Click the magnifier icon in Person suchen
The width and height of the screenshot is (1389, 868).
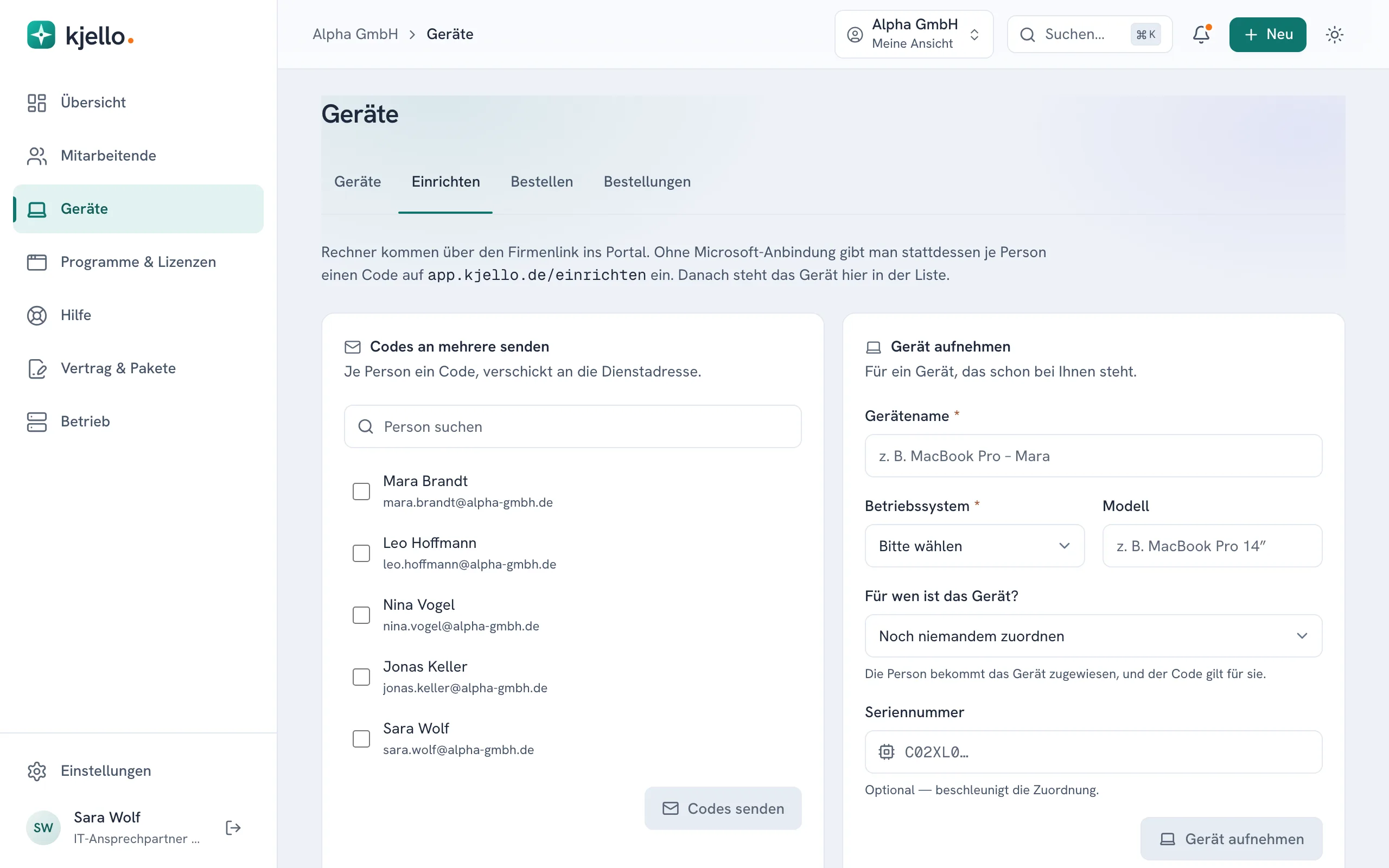(x=366, y=426)
